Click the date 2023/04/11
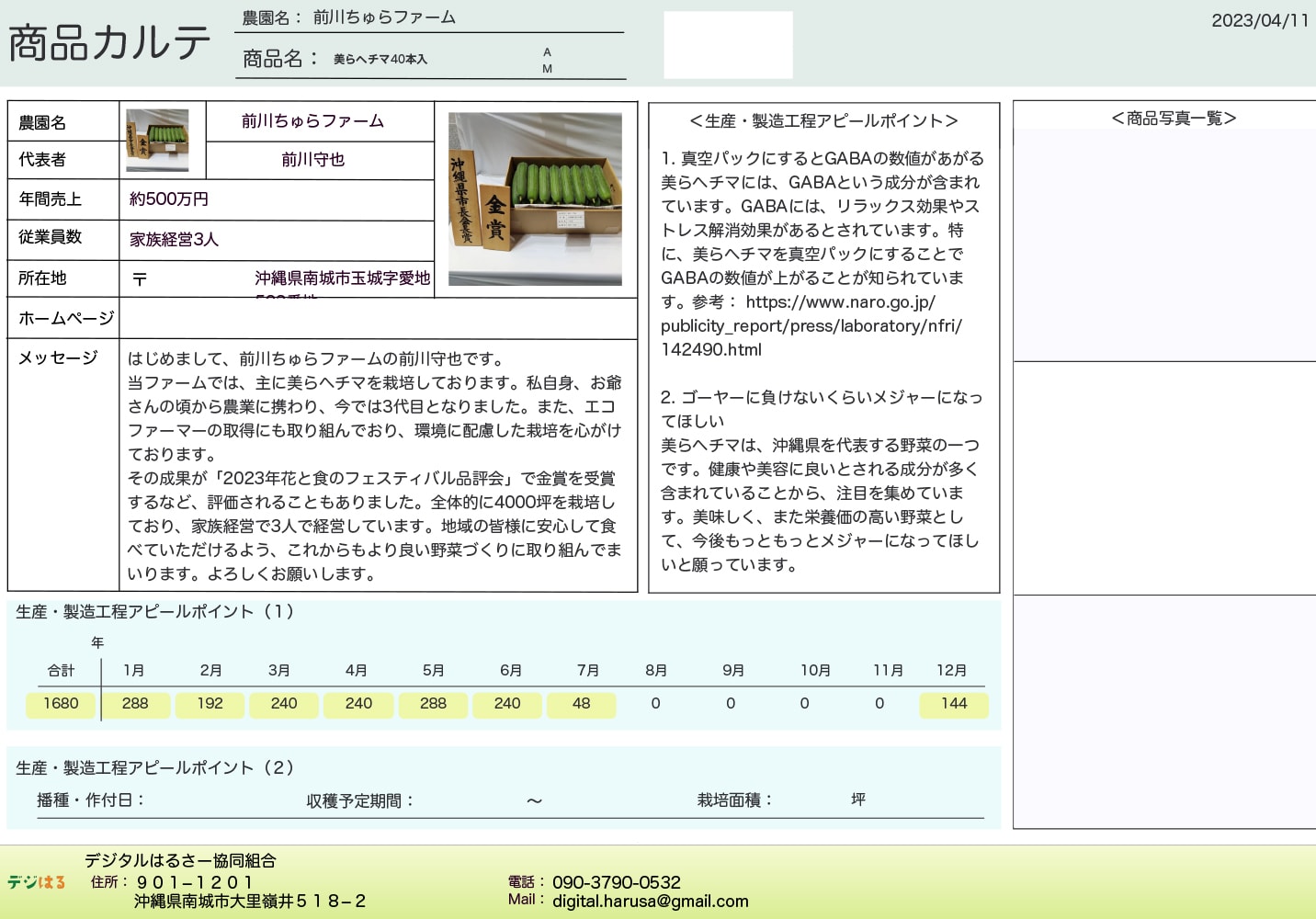 pos(1259,20)
